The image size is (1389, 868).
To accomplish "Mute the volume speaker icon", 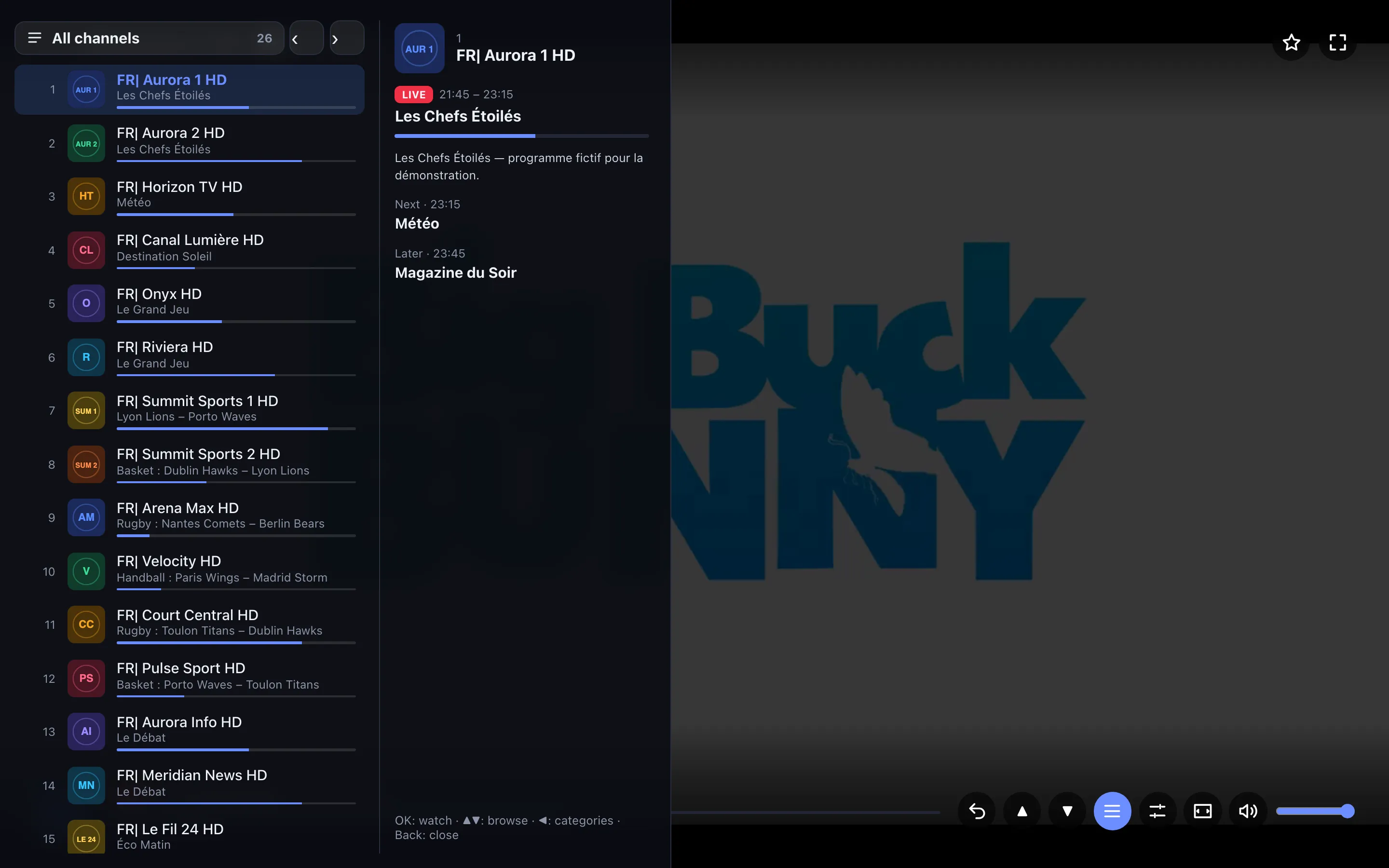I will click(1248, 811).
